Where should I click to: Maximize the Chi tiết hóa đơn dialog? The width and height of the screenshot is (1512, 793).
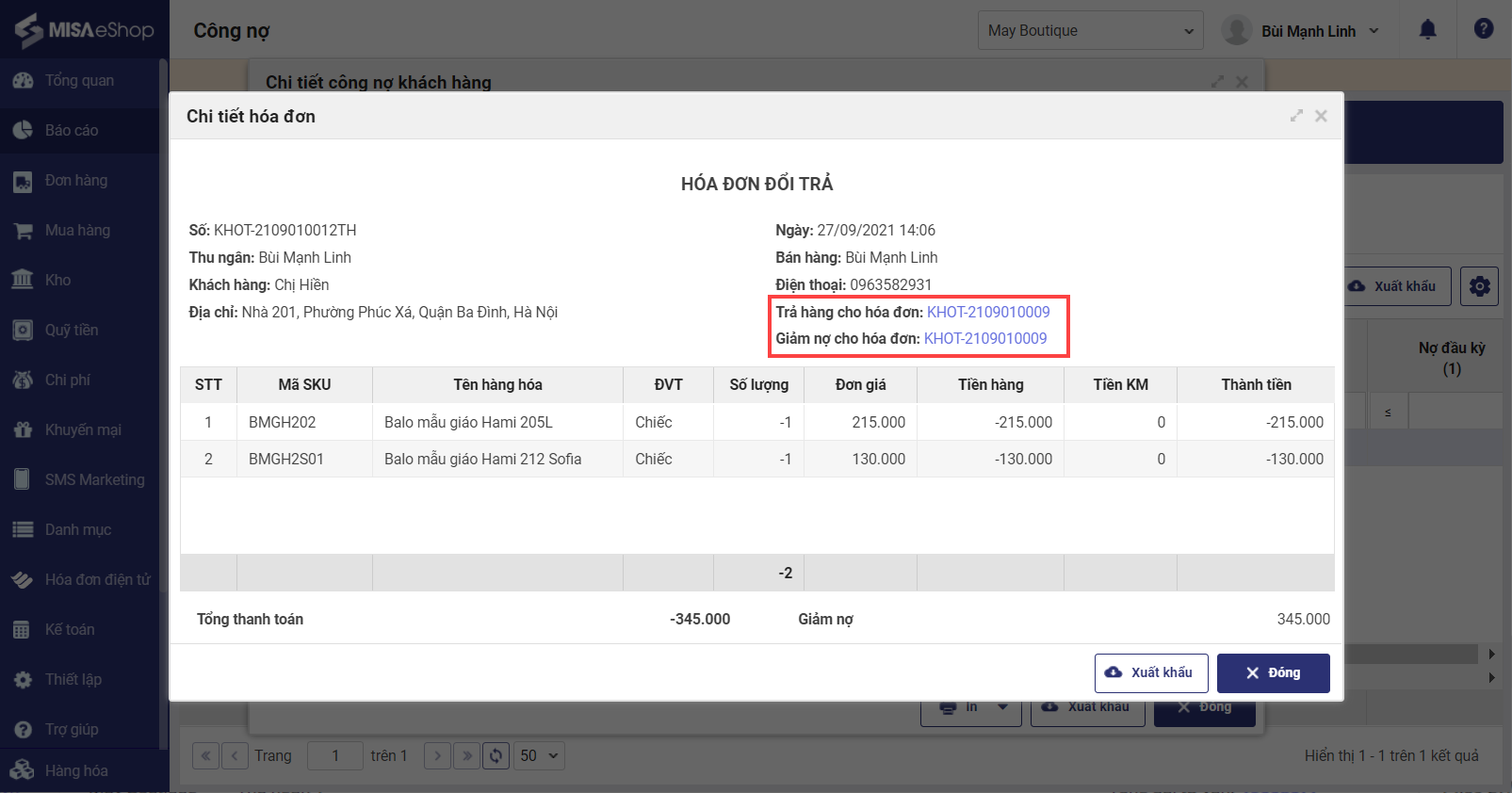click(x=1296, y=116)
